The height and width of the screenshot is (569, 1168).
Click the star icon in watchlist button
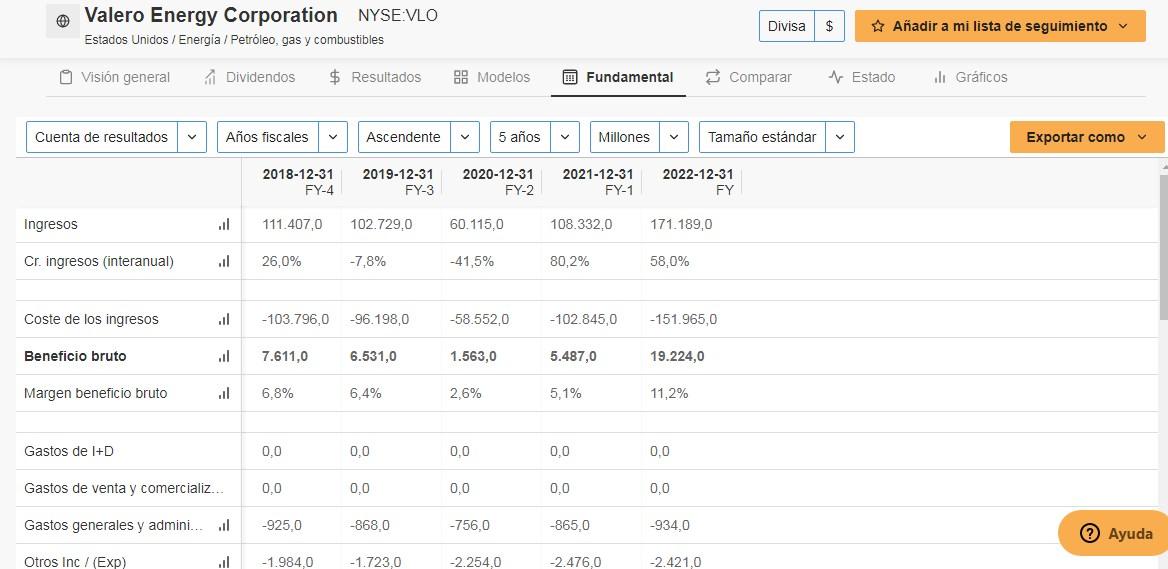pos(878,26)
